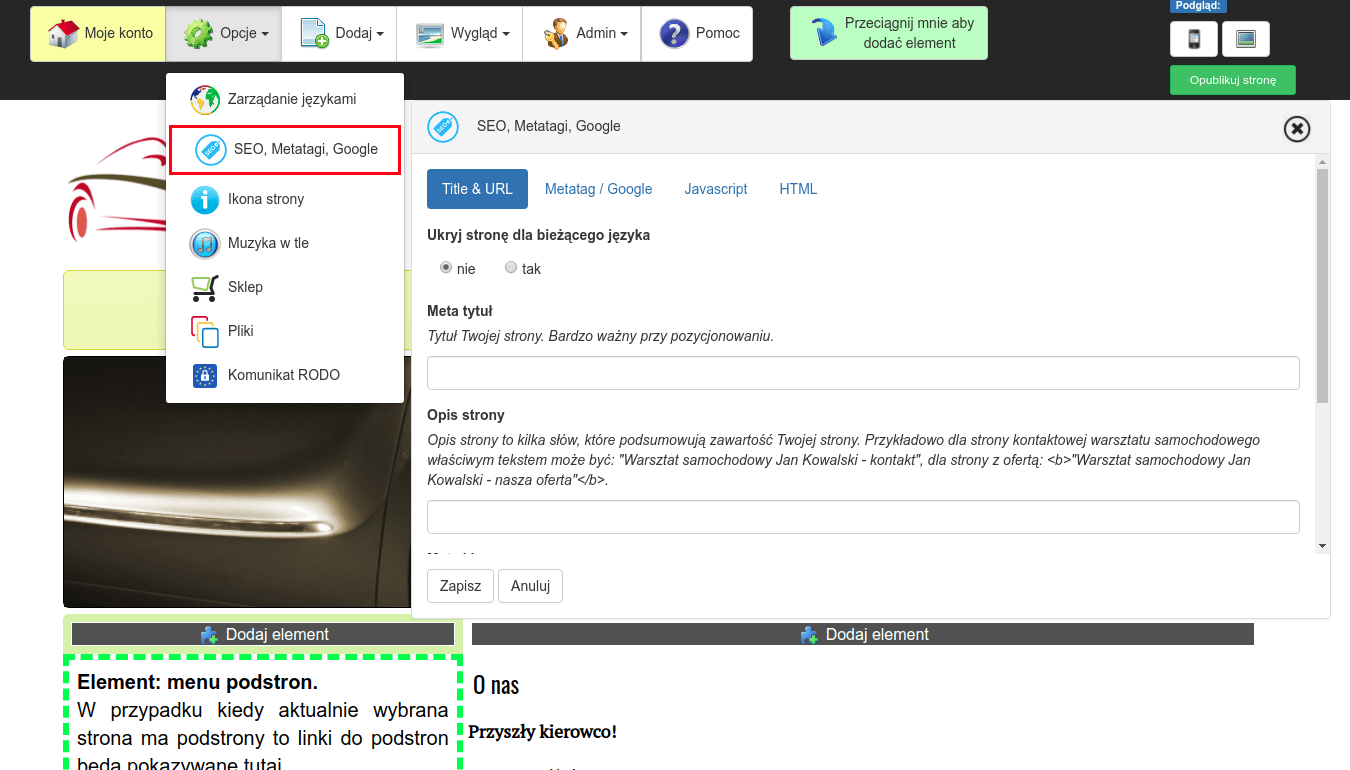Click the Komunikat RODO icon

pyautogui.click(x=205, y=376)
